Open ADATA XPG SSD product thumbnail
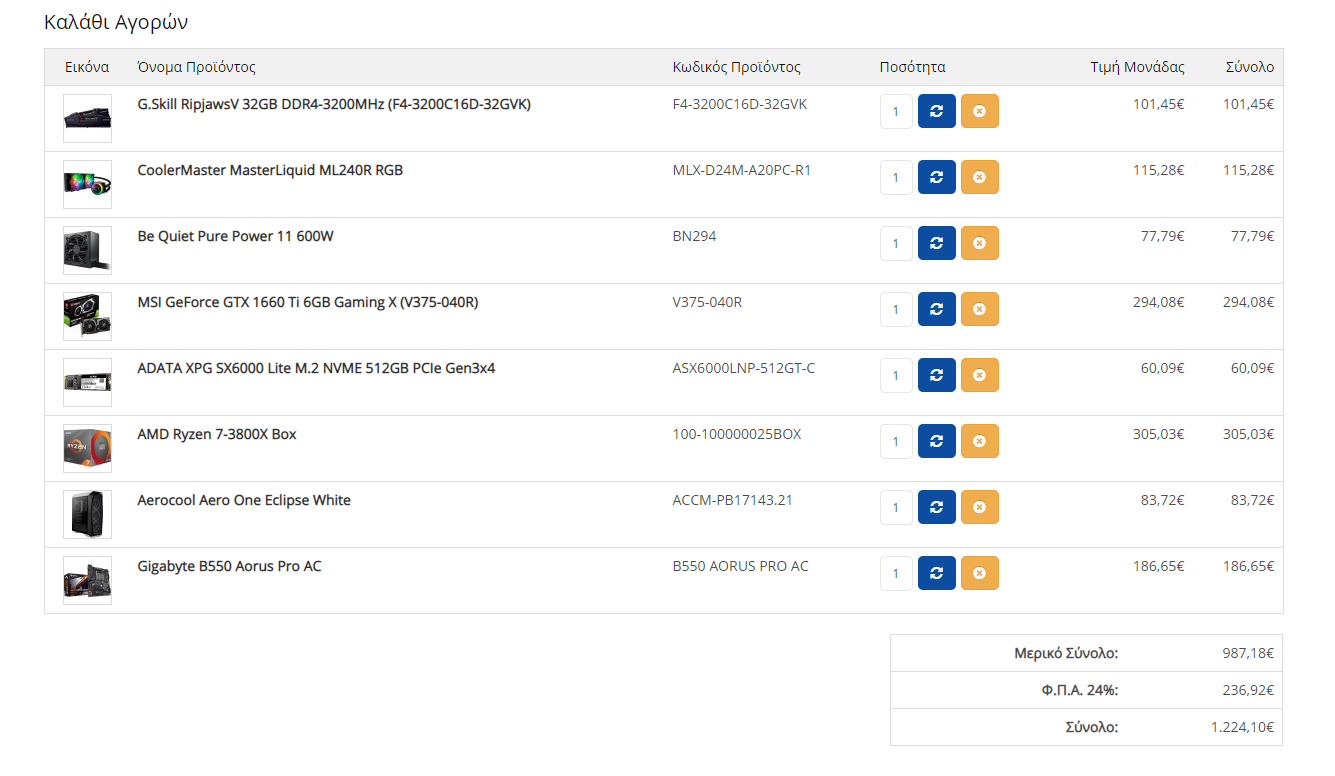Screen dimensions: 1335x776 click(x=87, y=382)
